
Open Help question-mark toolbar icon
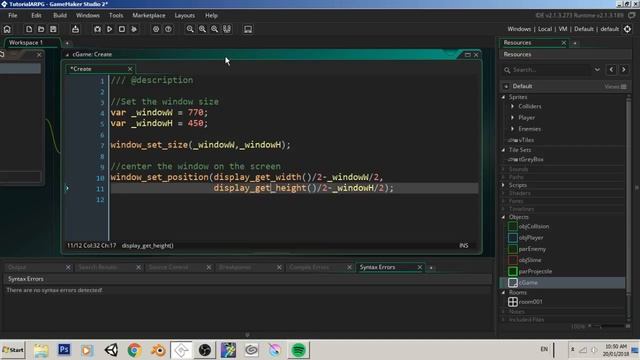click(x=168, y=29)
